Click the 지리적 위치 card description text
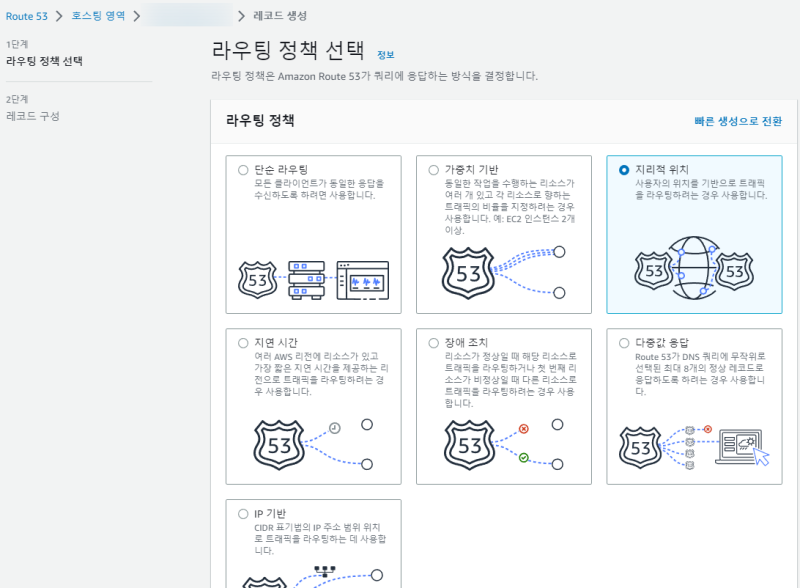Screen dimensions: 800x588 [x=701, y=189]
